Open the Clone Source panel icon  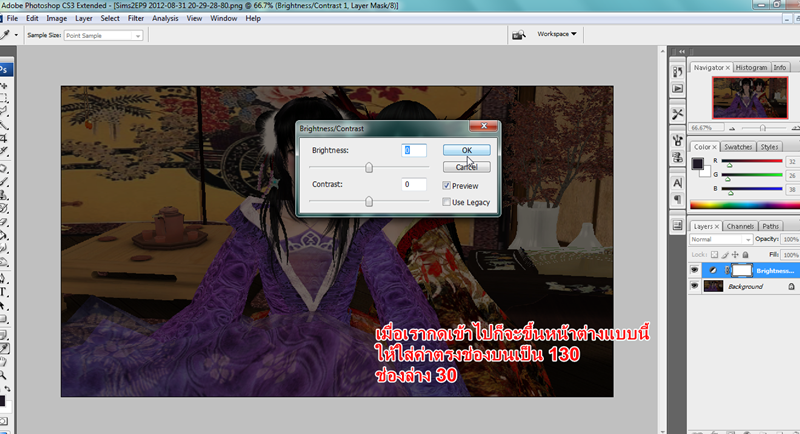pyautogui.click(x=678, y=157)
